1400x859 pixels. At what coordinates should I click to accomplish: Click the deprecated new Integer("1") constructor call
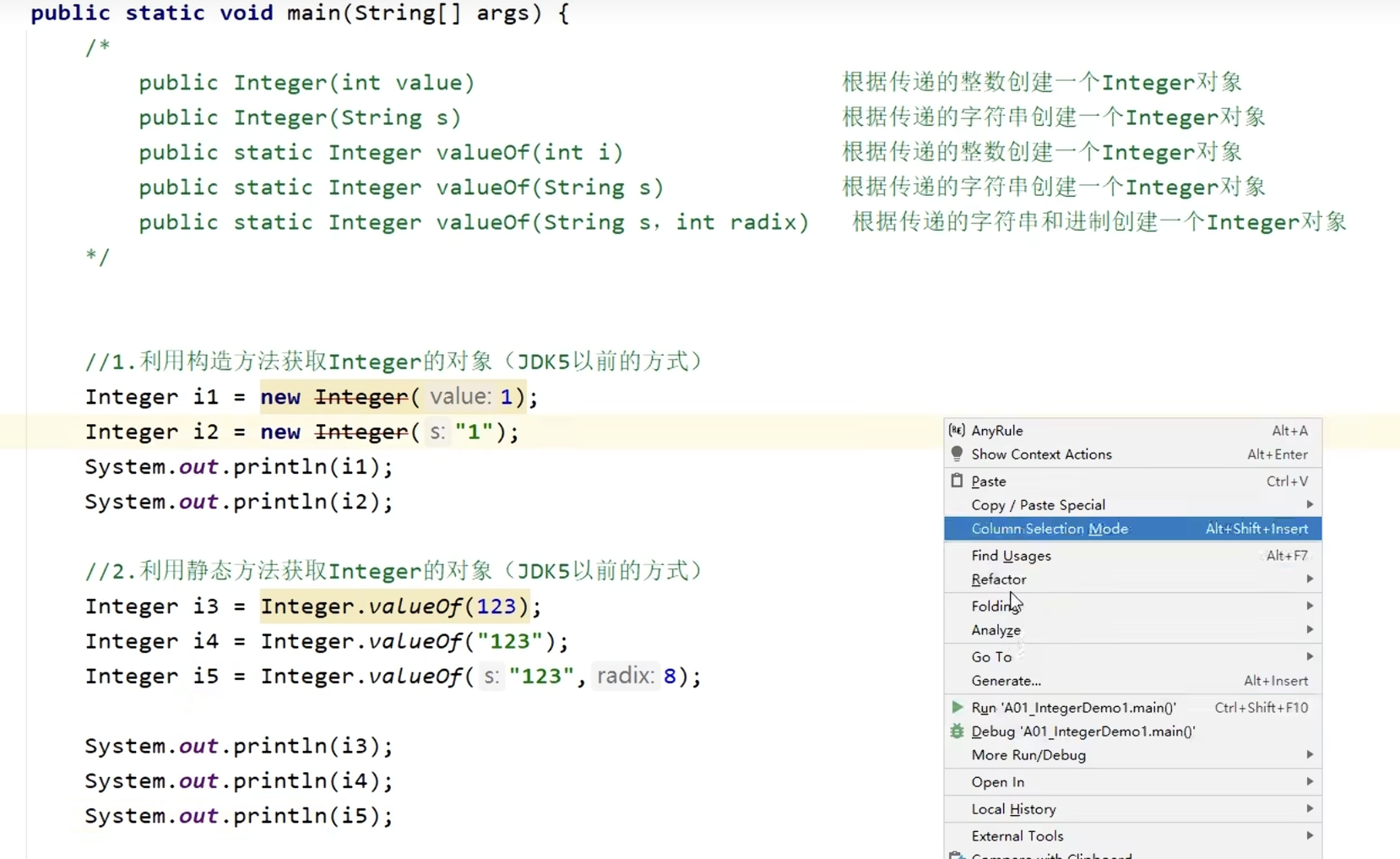361,432
